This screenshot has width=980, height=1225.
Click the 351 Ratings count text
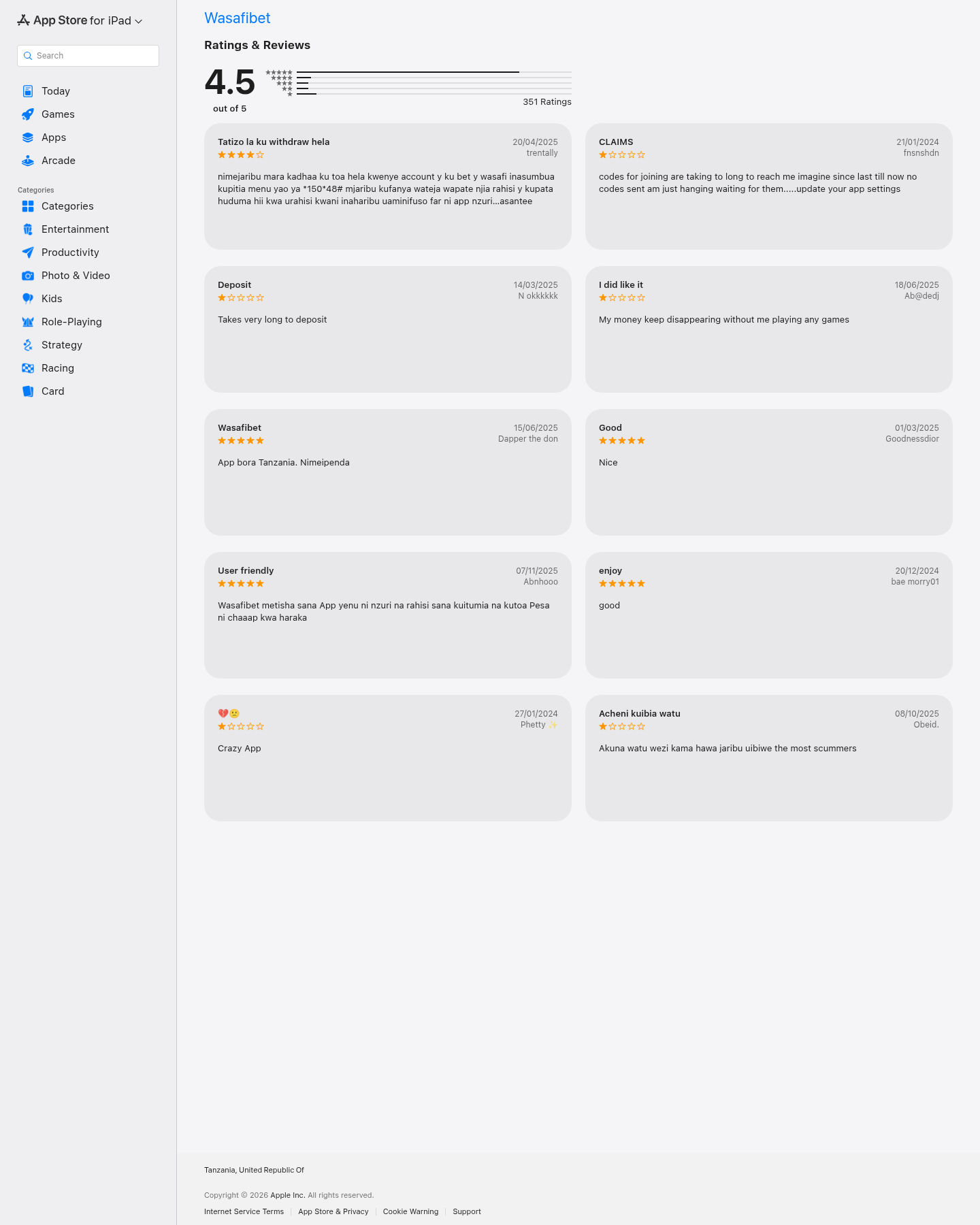tap(547, 102)
